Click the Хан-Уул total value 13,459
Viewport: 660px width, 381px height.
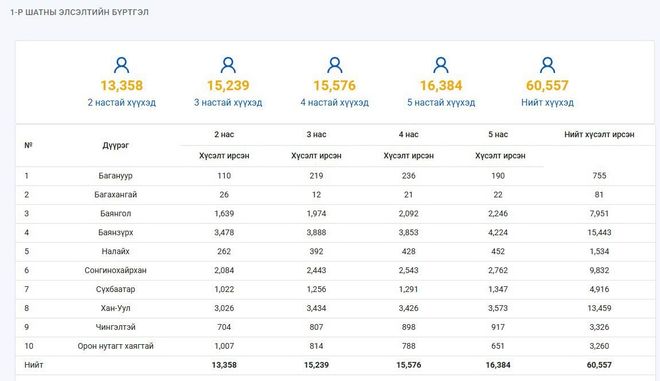click(599, 308)
